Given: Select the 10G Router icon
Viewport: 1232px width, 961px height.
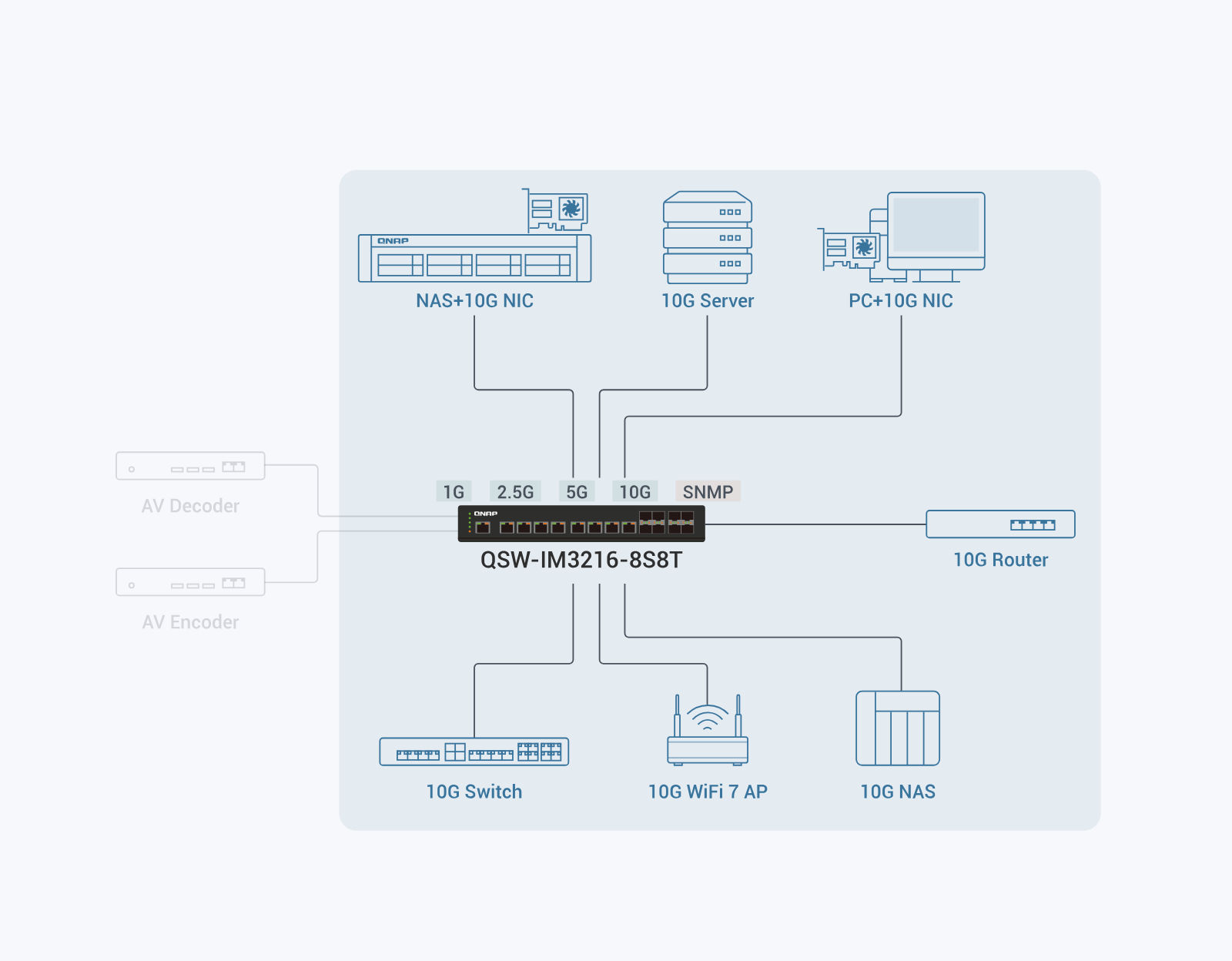Looking at the screenshot, I should (1000, 524).
